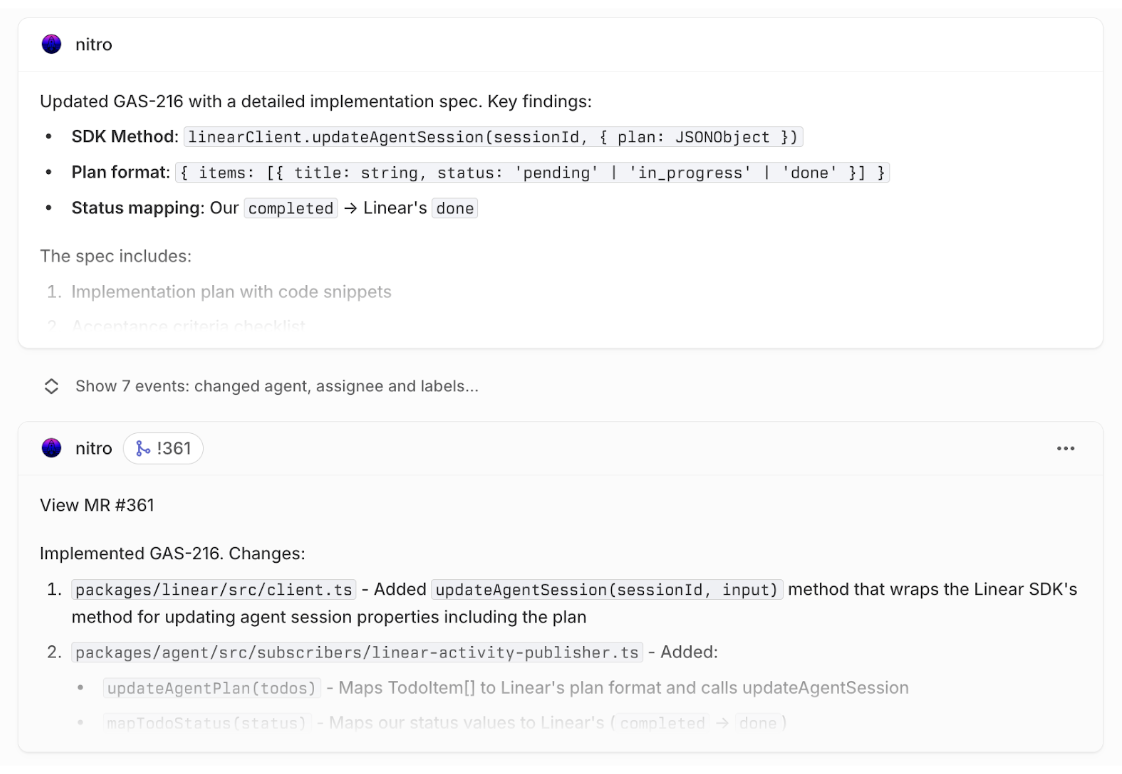Click the 'done' inline code in Status mapping
The width and height of the screenshot is (1122, 774).
coord(454,209)
